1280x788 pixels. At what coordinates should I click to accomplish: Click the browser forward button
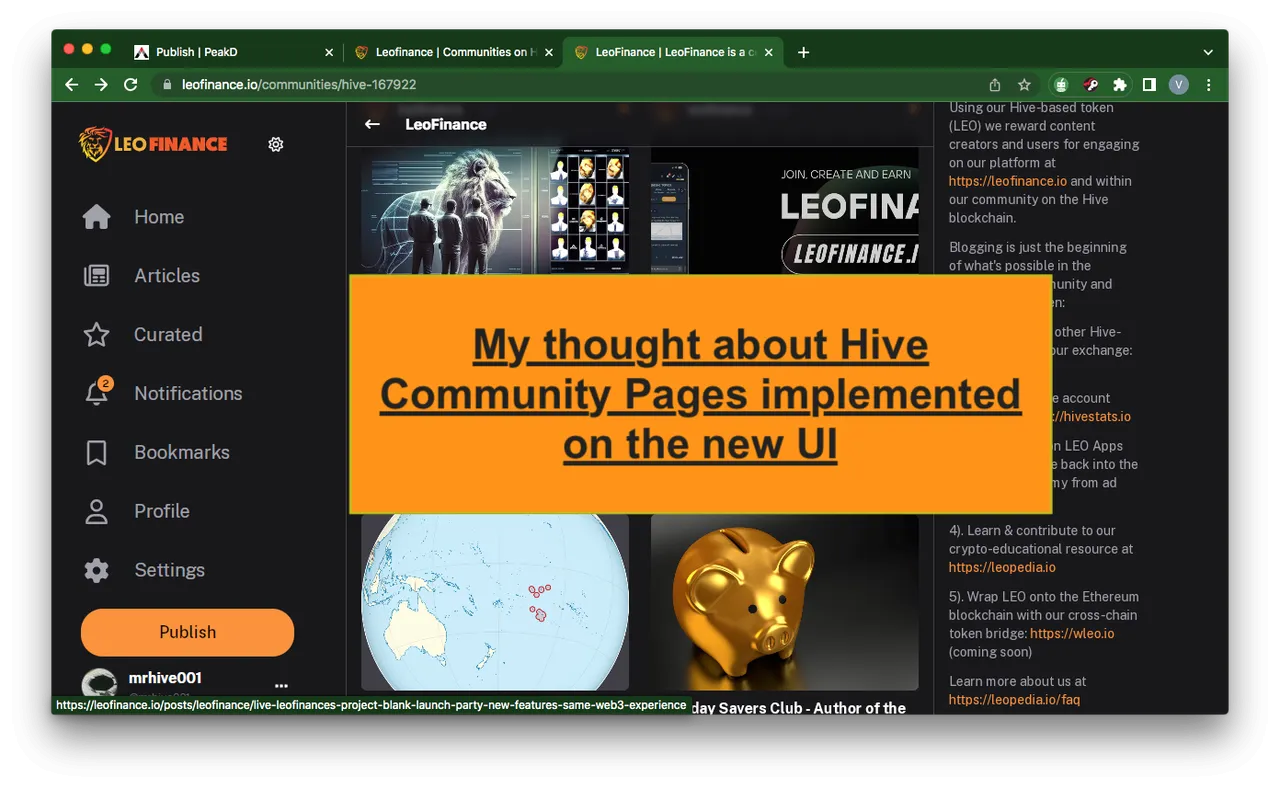(x=101, y=85)
